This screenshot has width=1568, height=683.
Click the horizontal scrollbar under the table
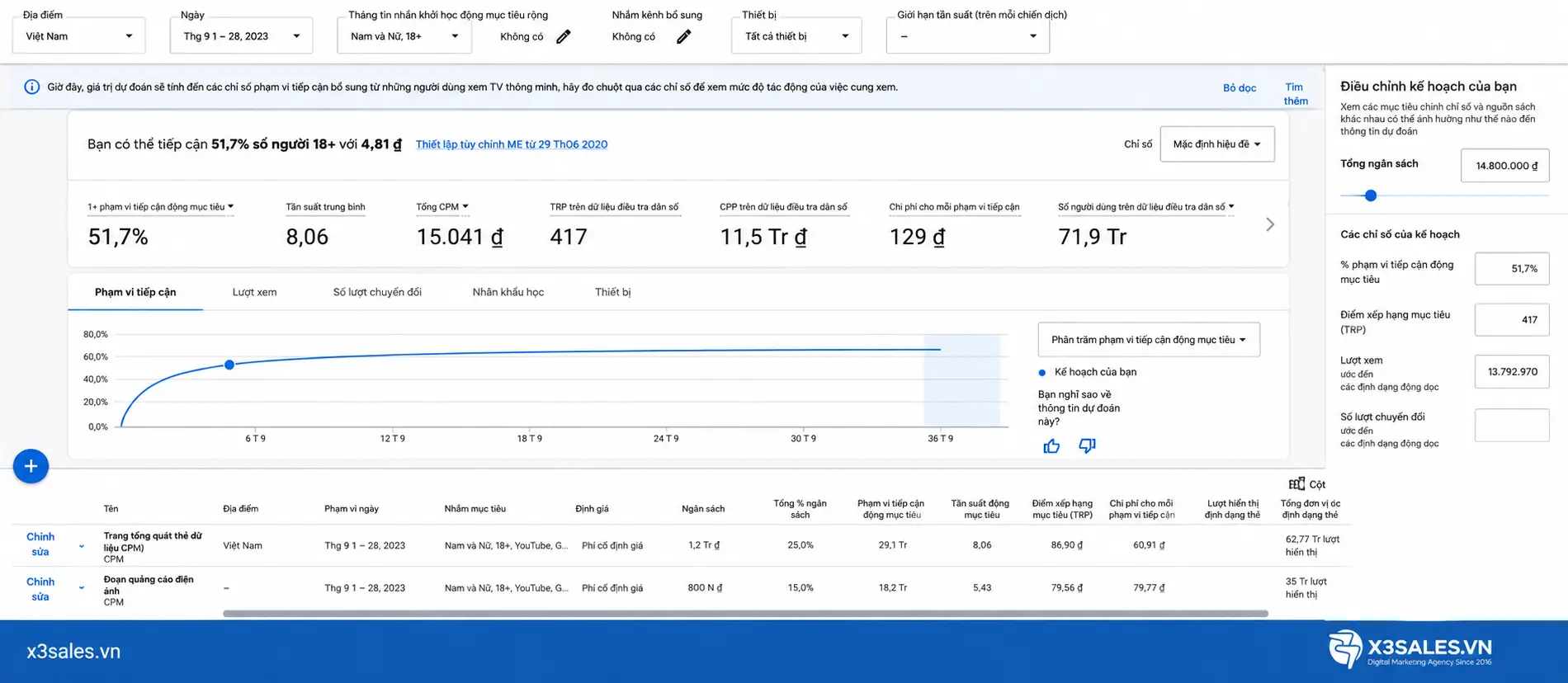(745, 614)
